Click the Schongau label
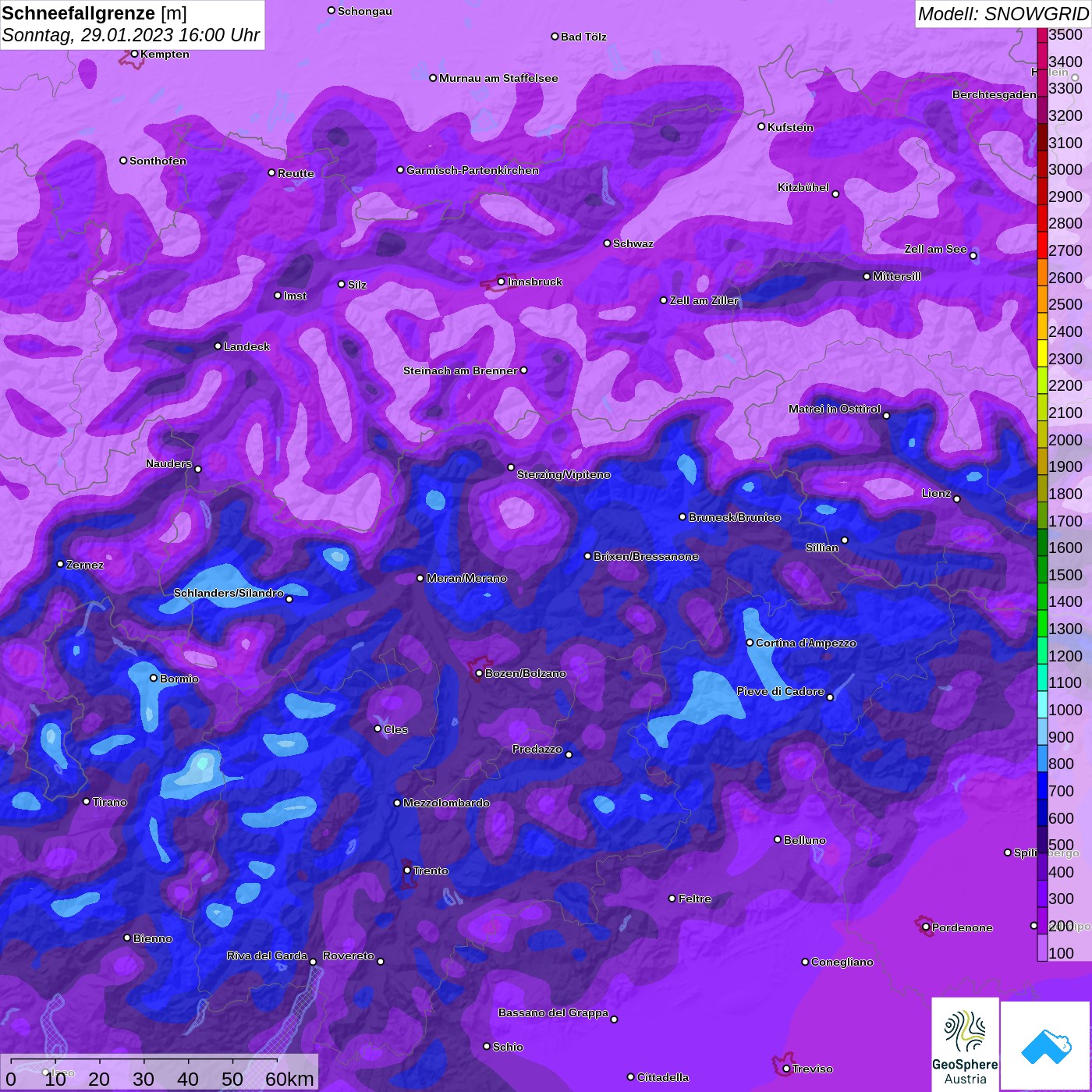Image resolution: width=1092 pixels, height=1092 pixels. [x=365, y=11]
